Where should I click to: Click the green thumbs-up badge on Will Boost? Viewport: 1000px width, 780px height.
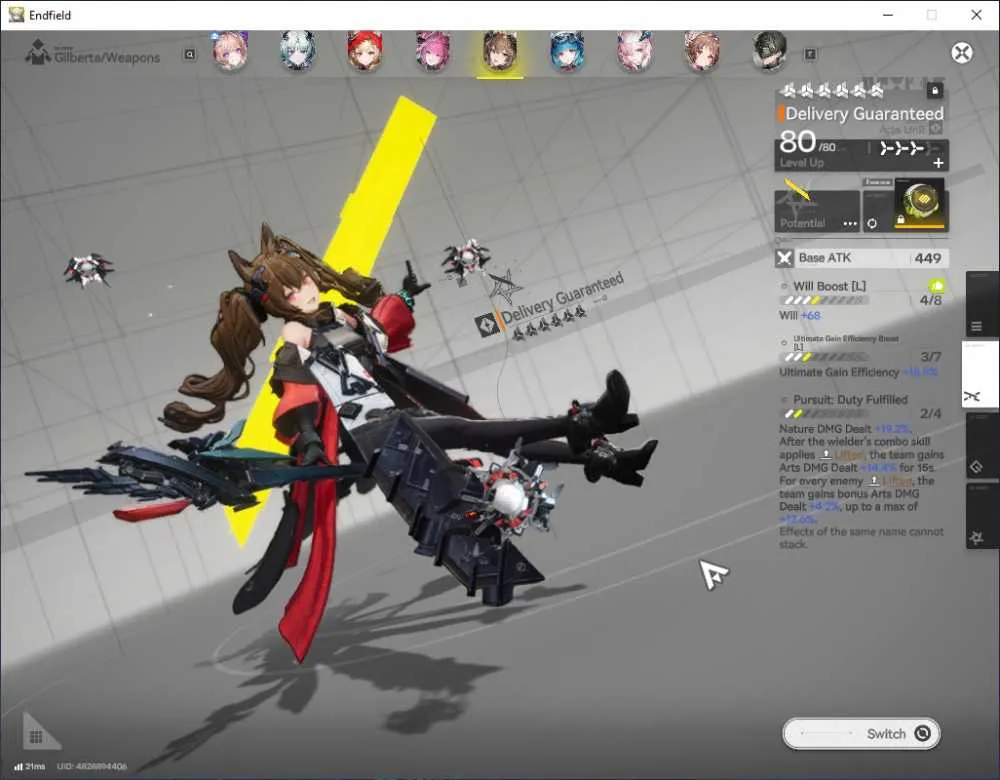pos(936,286)
